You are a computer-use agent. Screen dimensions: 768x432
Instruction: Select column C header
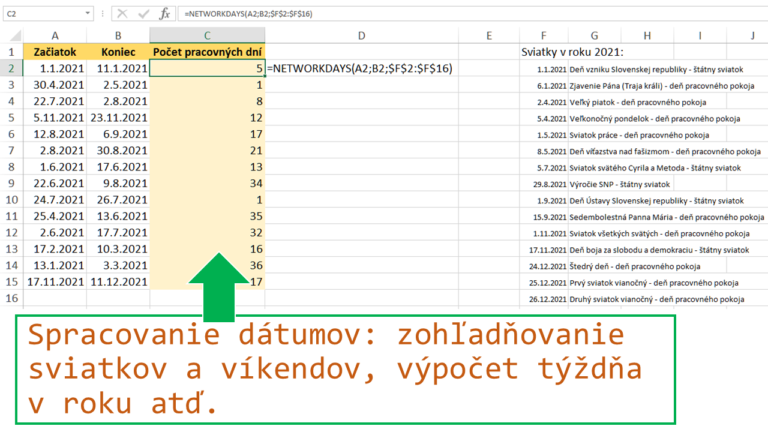pyautogui.click(x=208, y=35)
